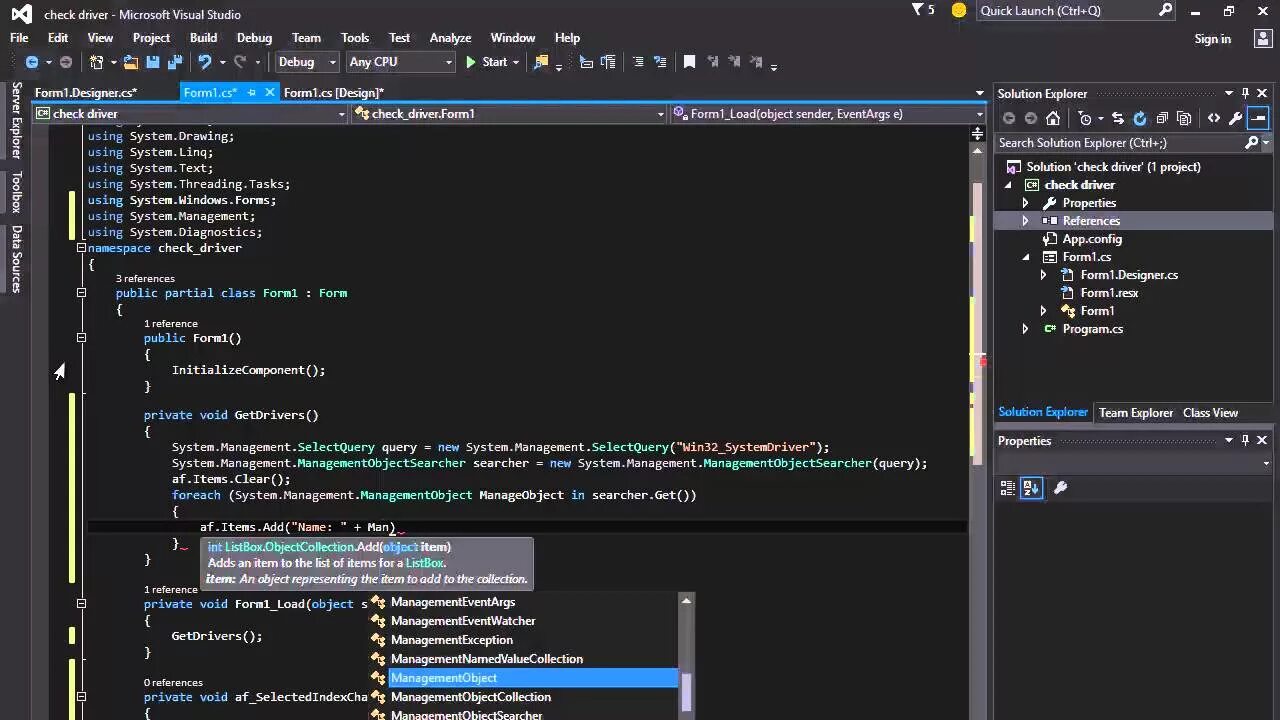The image size is (1280, 720).
Task: Refresh the Solution Explorer tree
Action: pos(1140,118)
